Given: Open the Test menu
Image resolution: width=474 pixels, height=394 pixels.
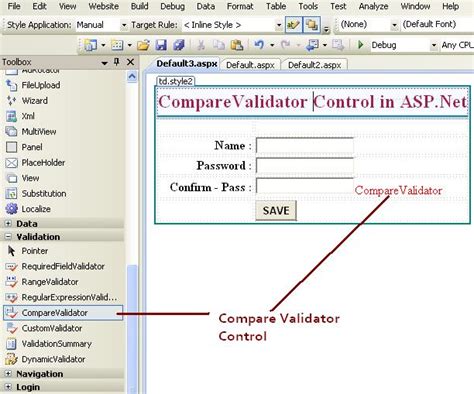Looking at the screenshot, I should click(x=338, y=6).
